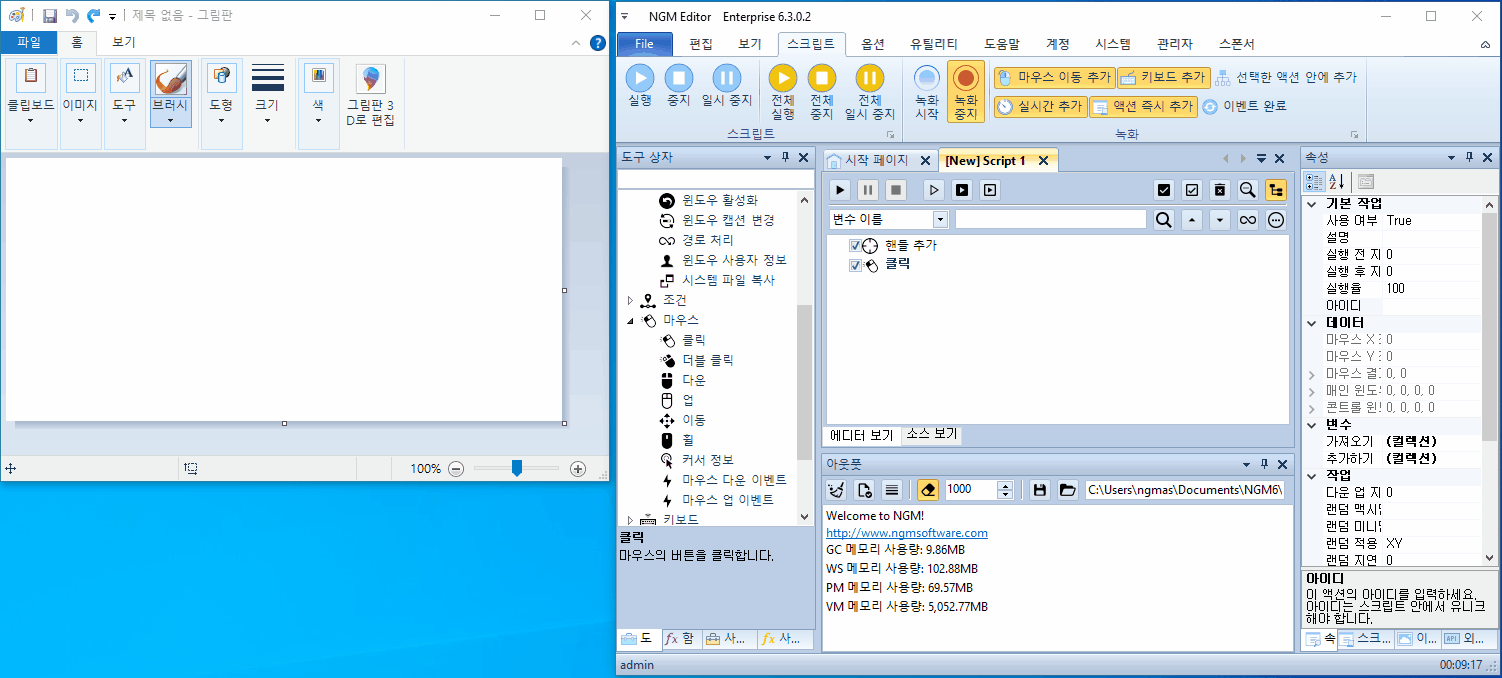This screenshot has width=1502, height=678.
Task: Expand the 매인 윈도우 property row
Action: click(x=1312, y=391)
